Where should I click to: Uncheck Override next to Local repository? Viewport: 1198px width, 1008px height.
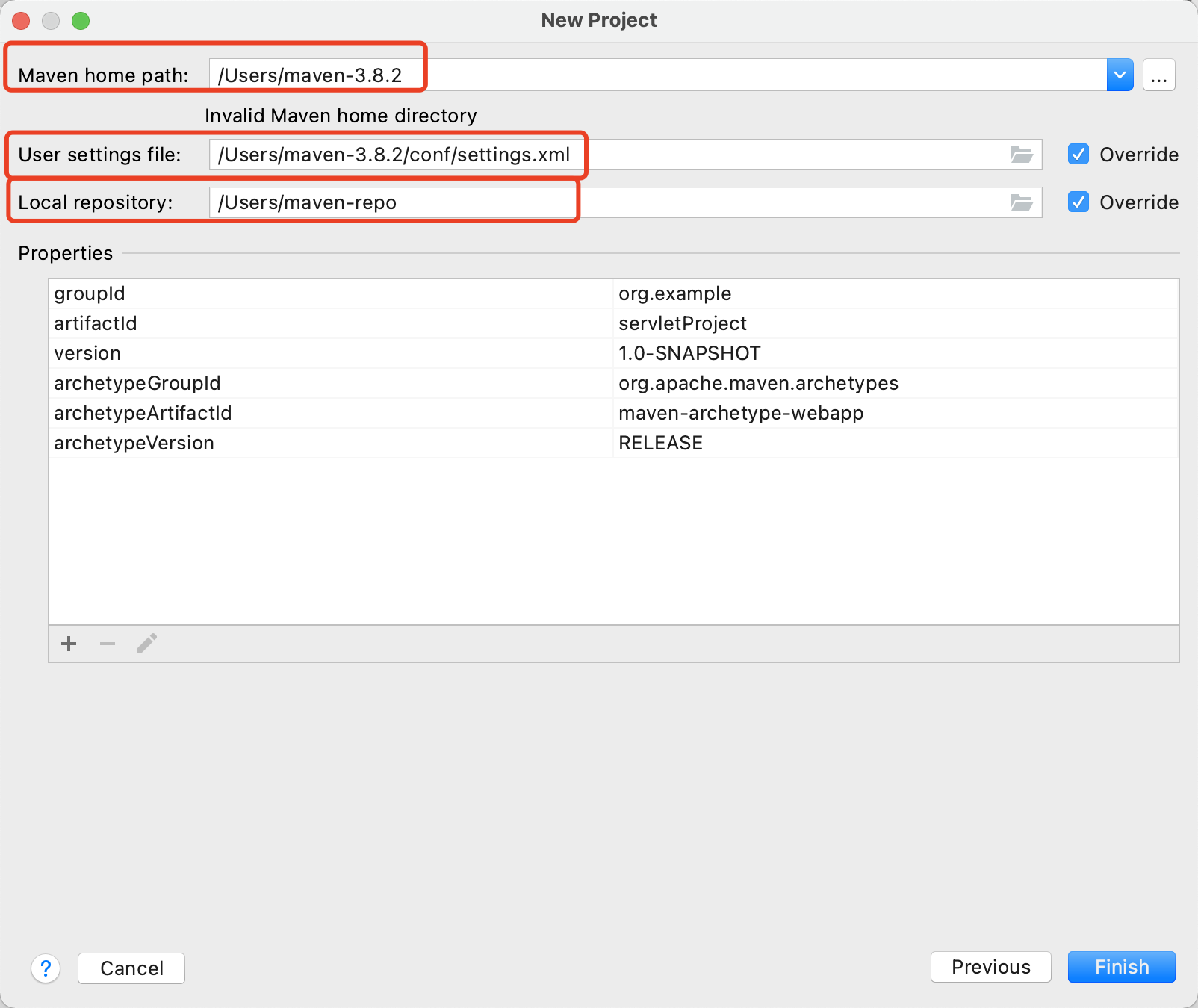1078,202
